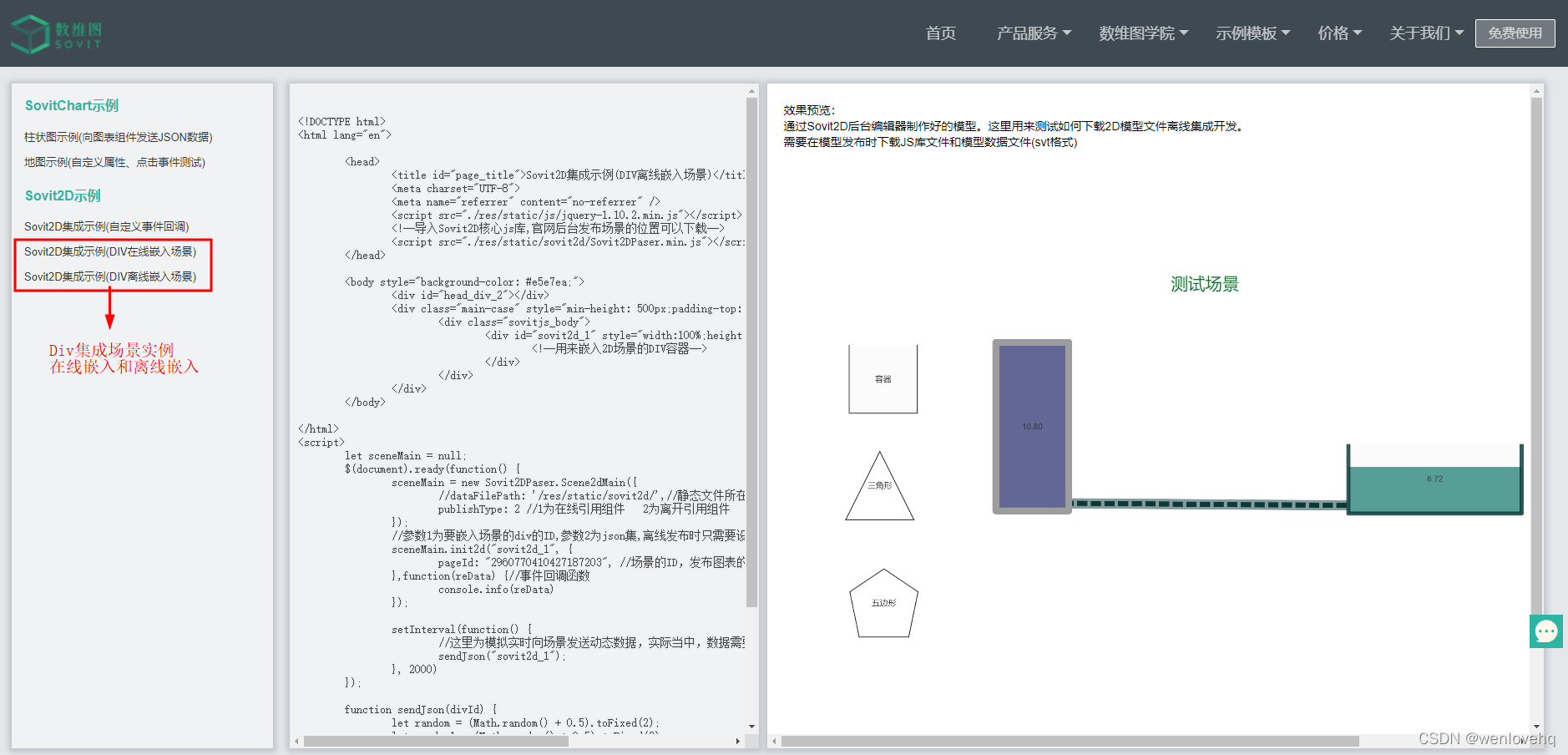Click the preview panel scroll-left arrow
The image size is (1568, 755).
pos(774,741)
